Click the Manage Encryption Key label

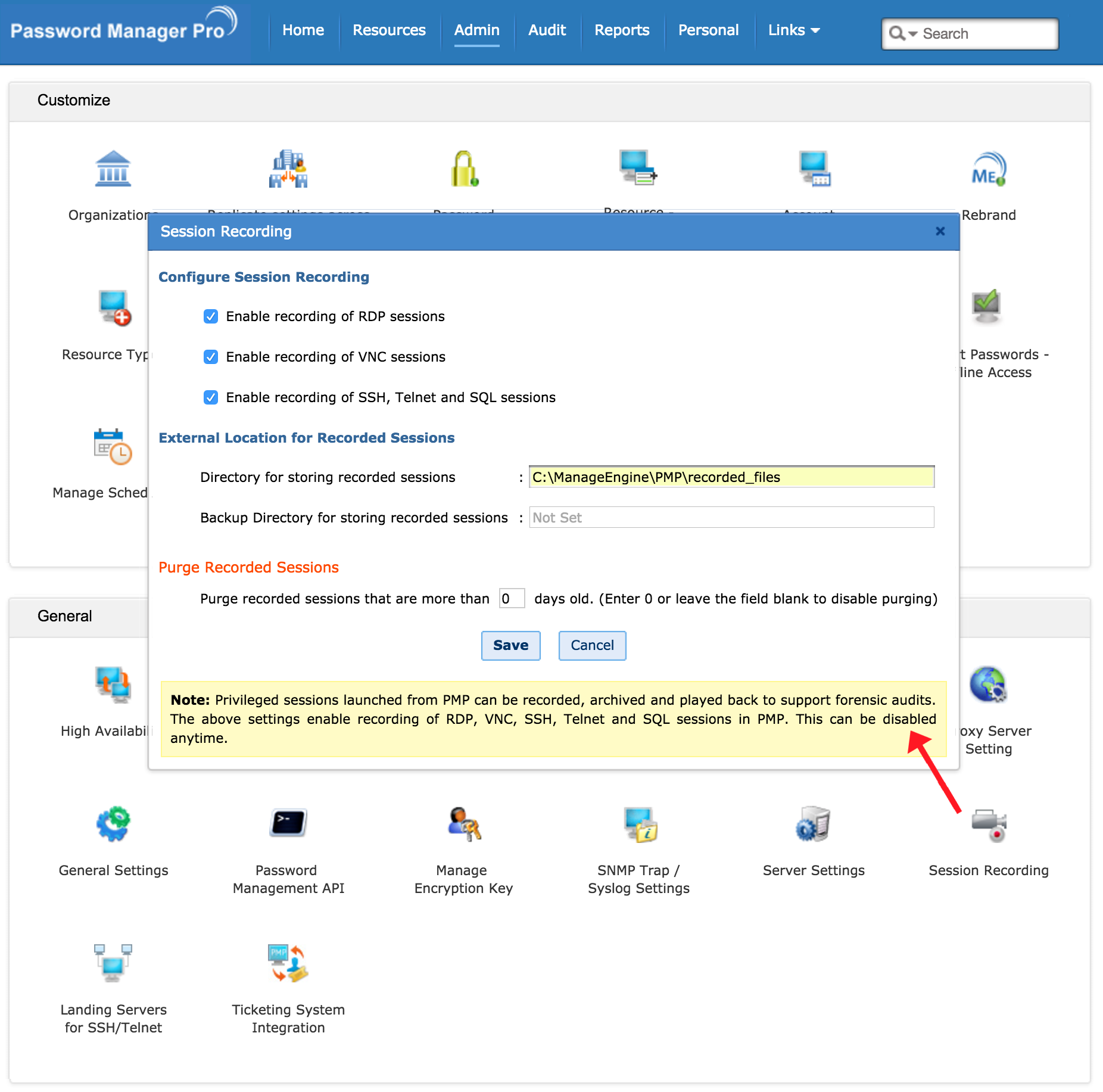click(464, 879)
